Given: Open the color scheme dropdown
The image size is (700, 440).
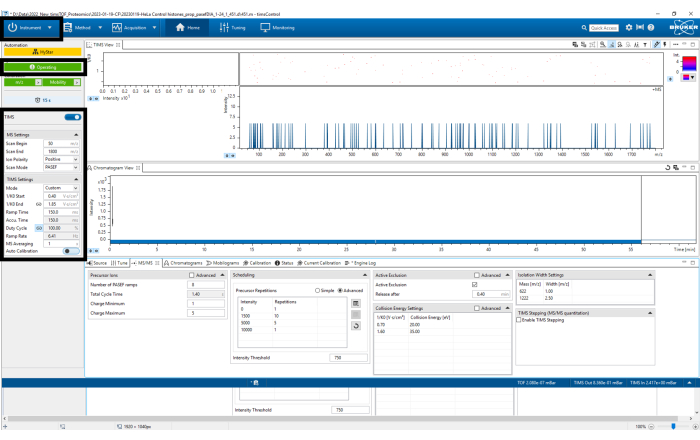Looking at the screenshot, I should coord(689,78).
